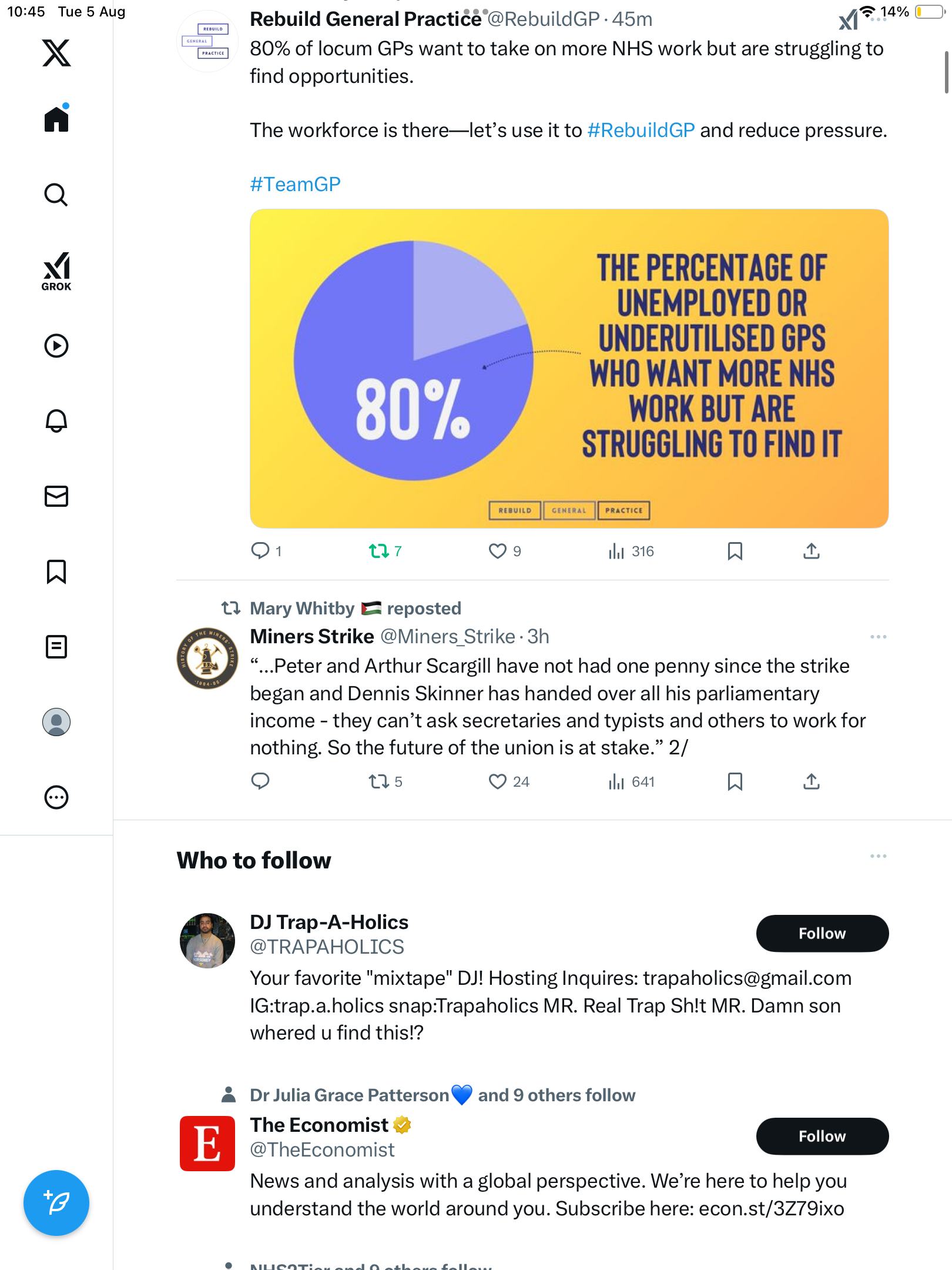Screen dimensions: 952x1270
Task: Like the Miners Strike post
Action: [x=498, y=781]
